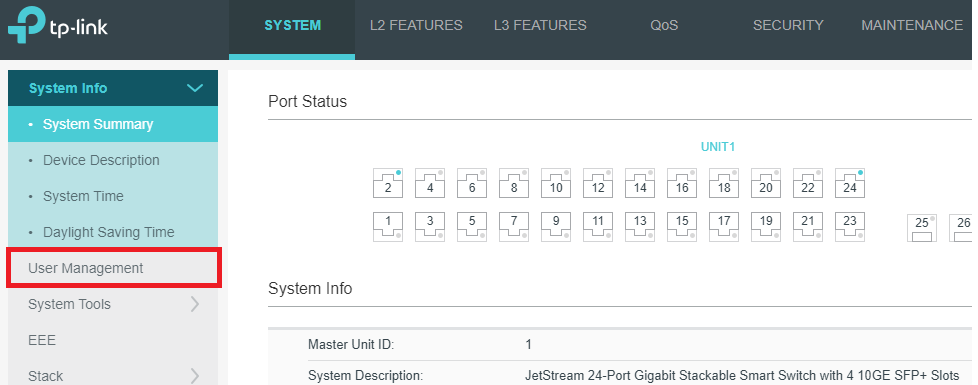The height and width of the screenshot is (385, 978).
Task: Expand the Stack chevron
Action: (195, 376)
